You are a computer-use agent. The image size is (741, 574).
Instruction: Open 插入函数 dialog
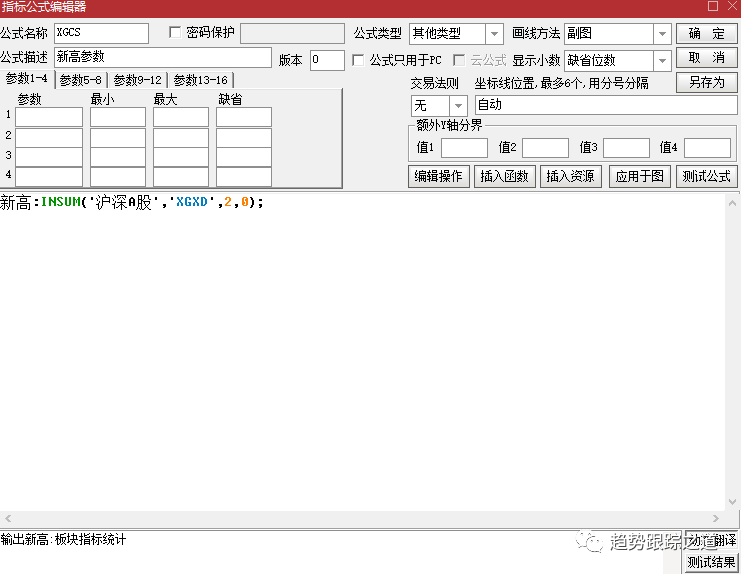coord(503,176)
